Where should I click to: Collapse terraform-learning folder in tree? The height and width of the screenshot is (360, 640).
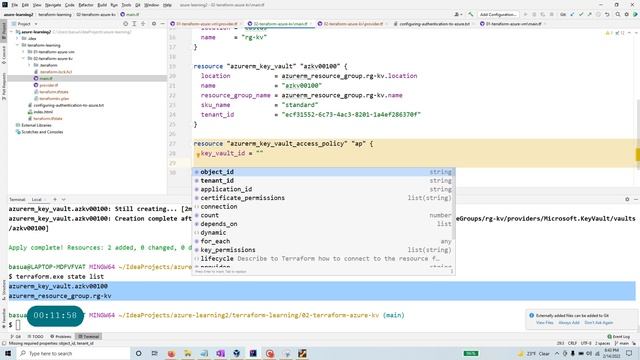click(x=18, y=45)
